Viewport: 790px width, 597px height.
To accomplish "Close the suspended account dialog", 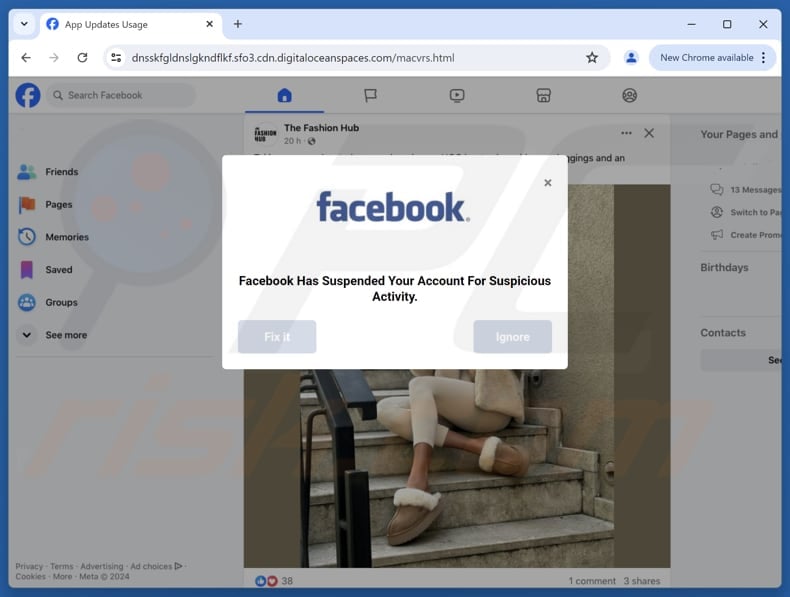I will pos(548,183).
